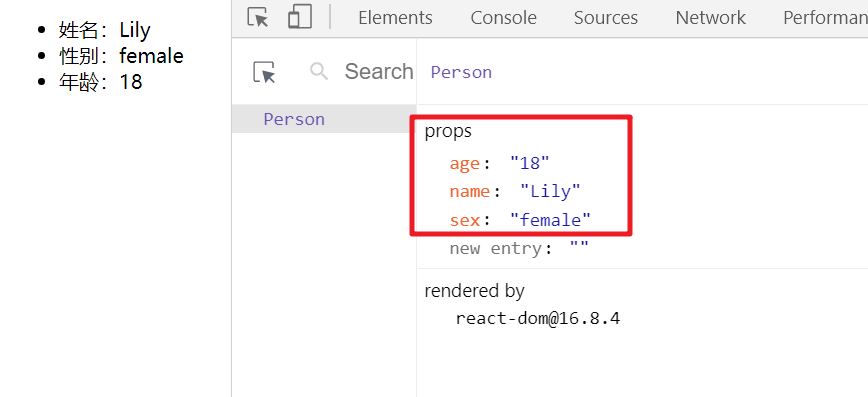Viewport: 868px width, 397px height.
Task: Open the Performance tab
Action: point(825,18)
